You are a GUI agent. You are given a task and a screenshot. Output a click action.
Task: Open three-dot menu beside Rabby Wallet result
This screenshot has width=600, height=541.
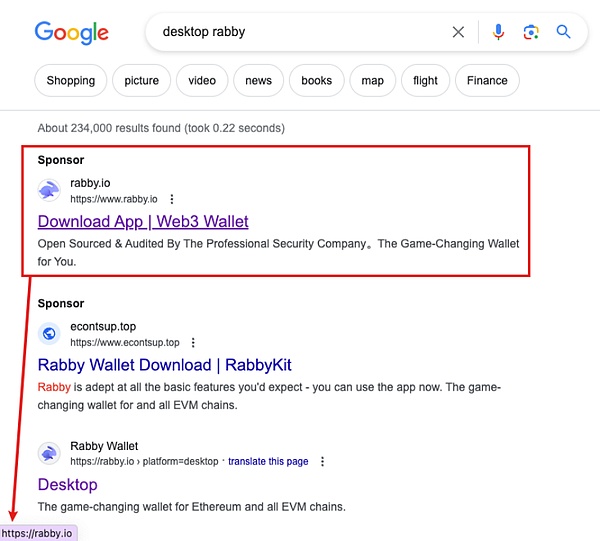tap(322, 461)
